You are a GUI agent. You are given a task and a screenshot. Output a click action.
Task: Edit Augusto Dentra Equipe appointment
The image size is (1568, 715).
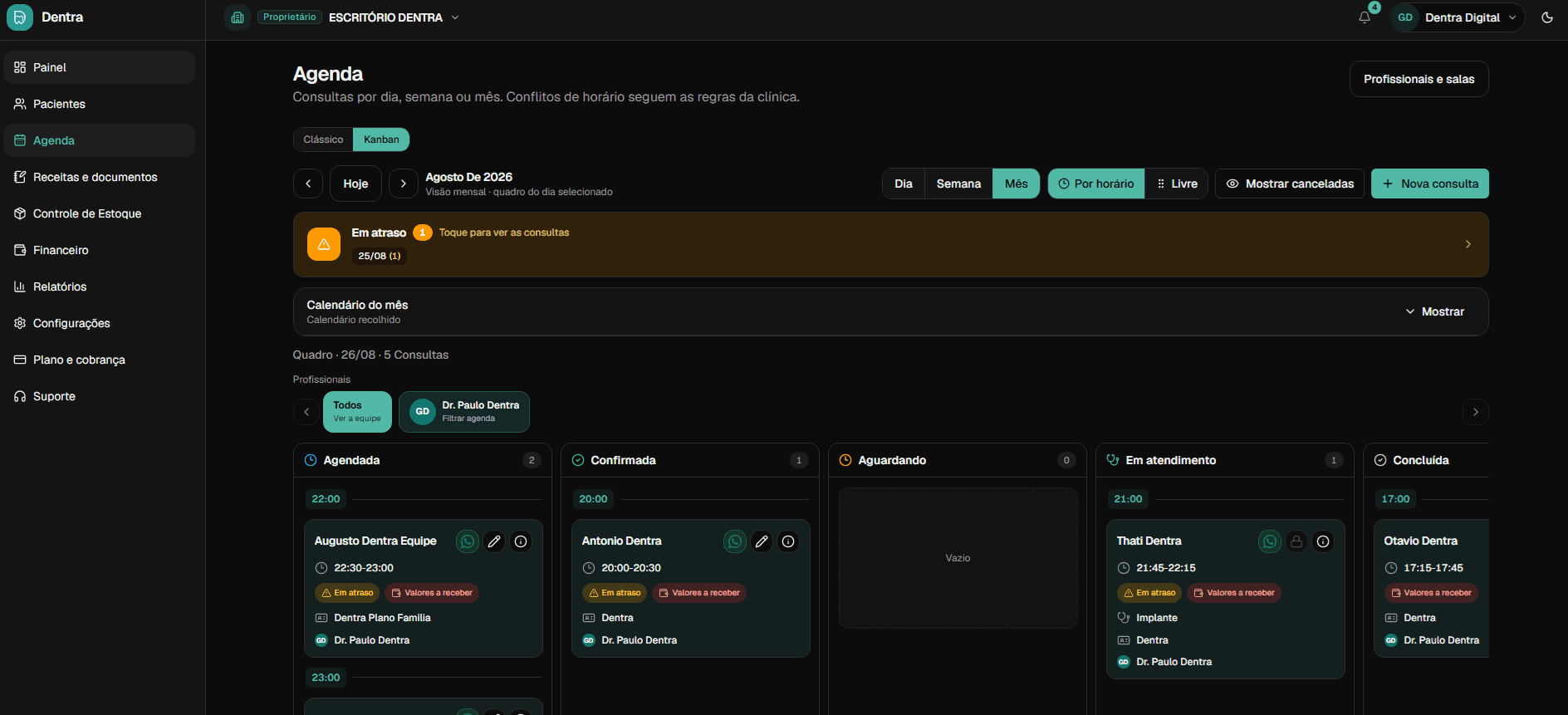click(x=494, y=541)
